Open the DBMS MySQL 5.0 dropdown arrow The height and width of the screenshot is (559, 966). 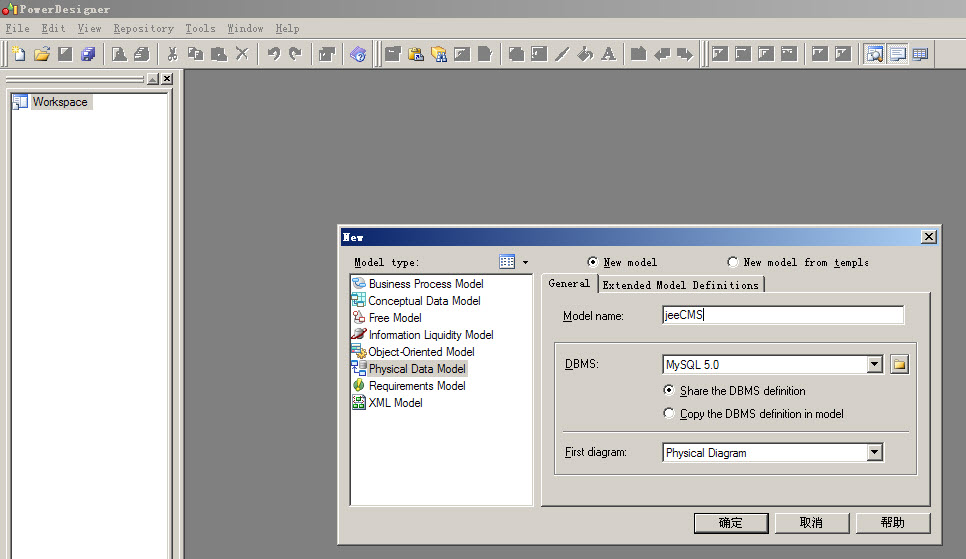(x=875, y=364)
